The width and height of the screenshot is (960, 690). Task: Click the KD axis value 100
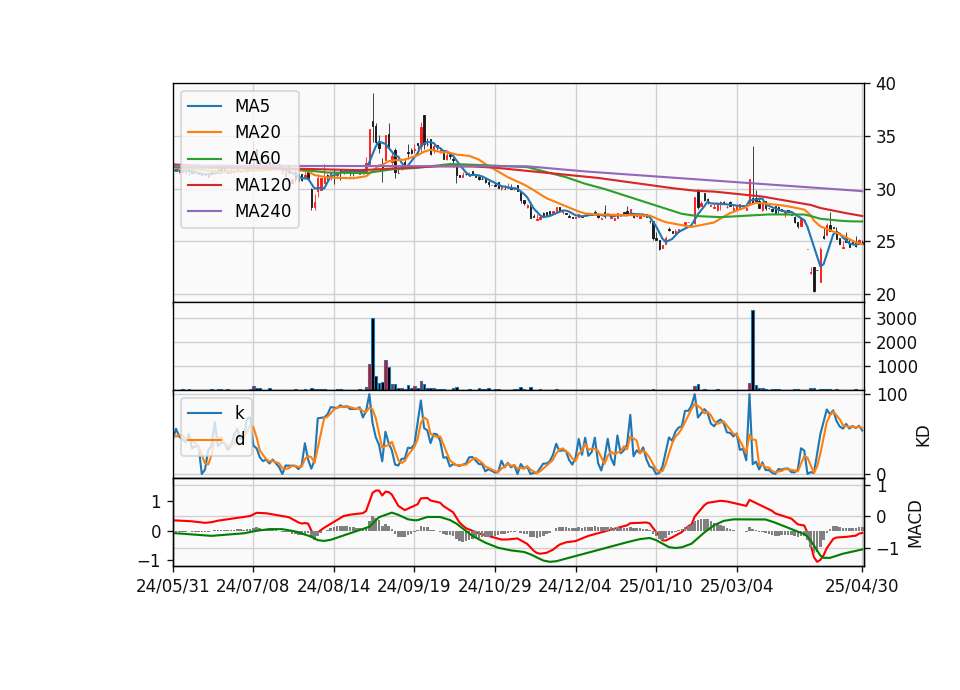click(x=892, y=396)
